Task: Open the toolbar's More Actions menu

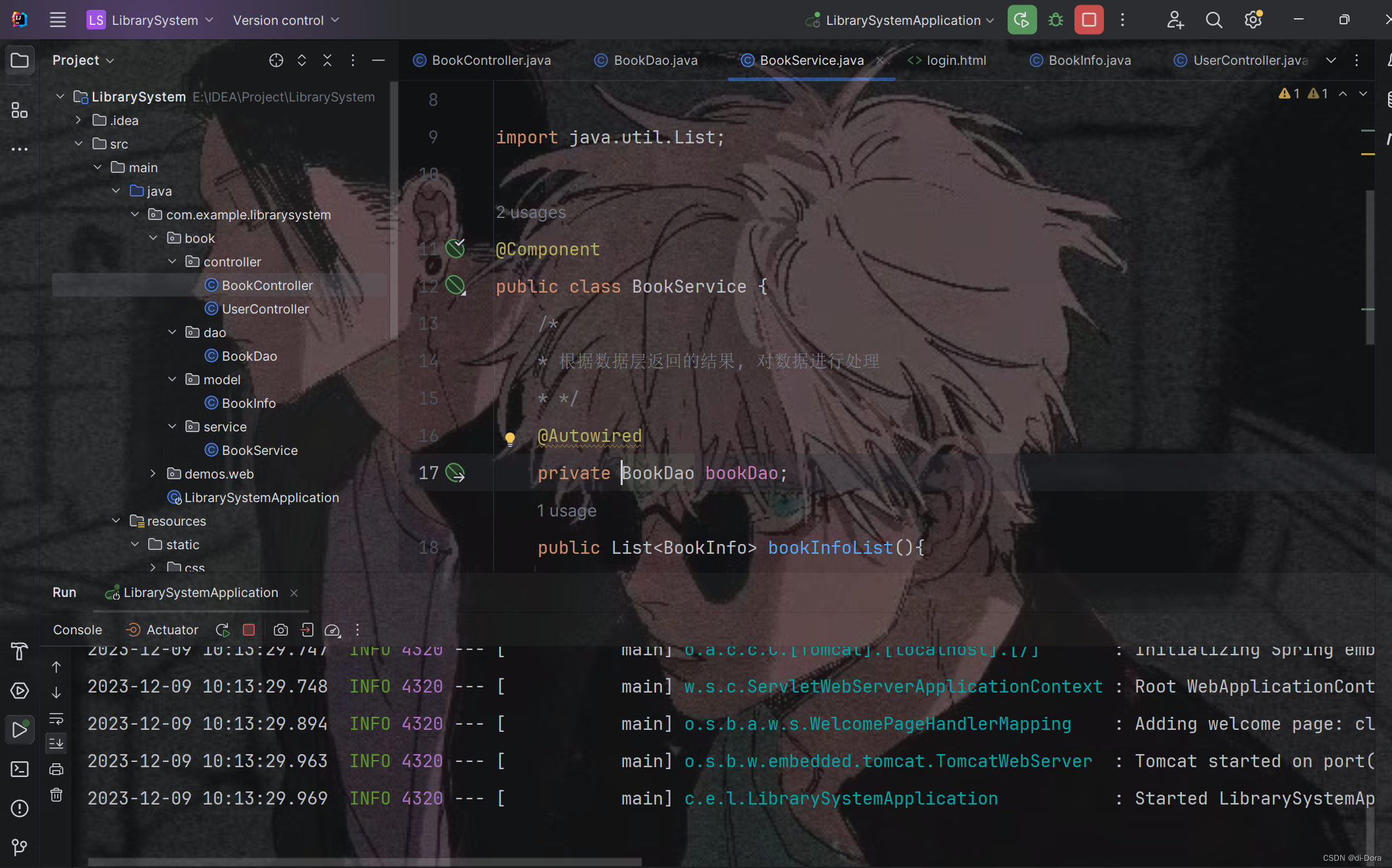Action: [1122, 20]
